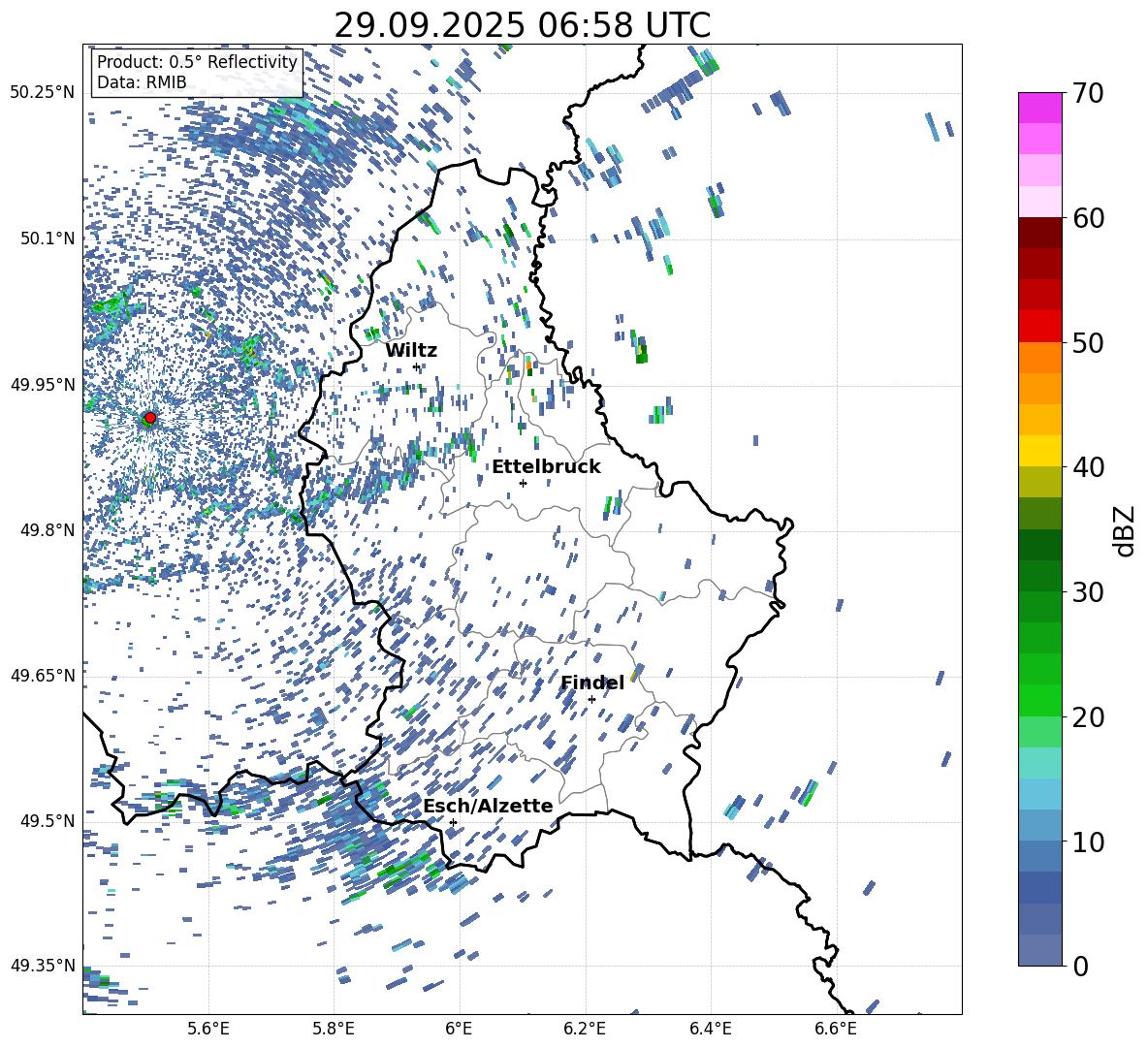The image size is (1148, 1048).
Task: Select the Esch/Alzette city label
Action: coord(488,806)
